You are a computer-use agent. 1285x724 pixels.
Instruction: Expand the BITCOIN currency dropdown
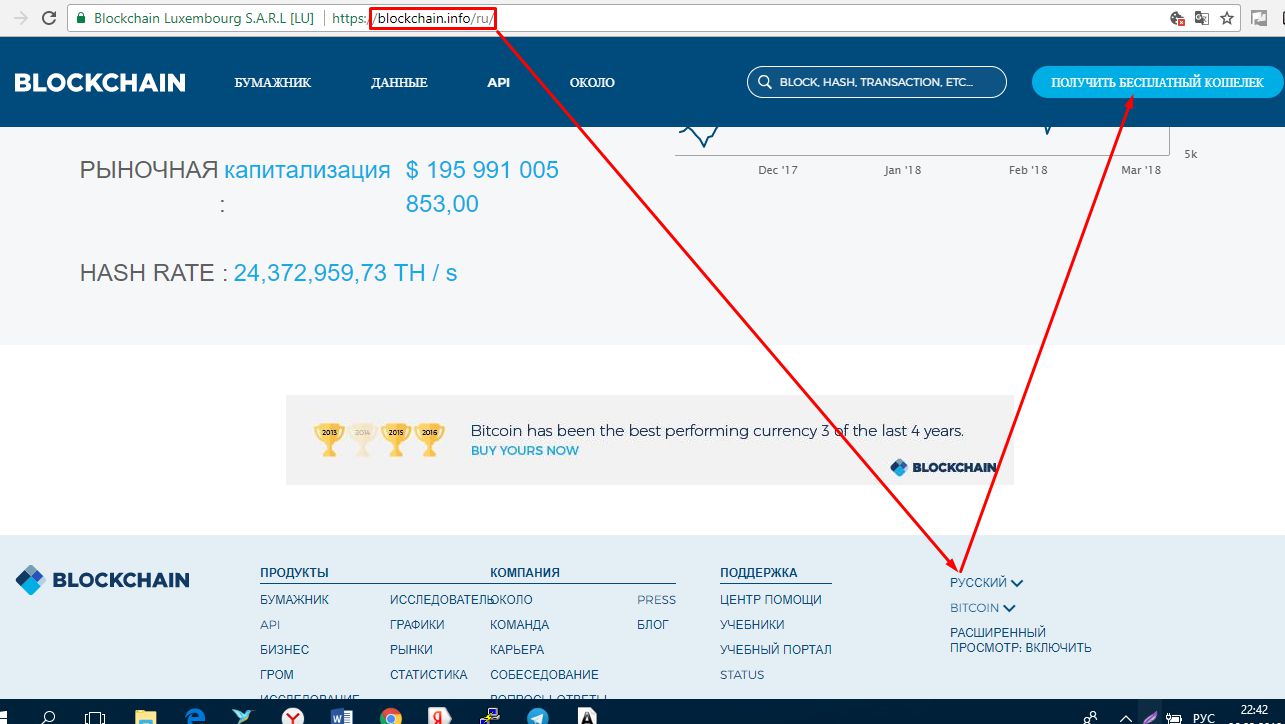982,608
